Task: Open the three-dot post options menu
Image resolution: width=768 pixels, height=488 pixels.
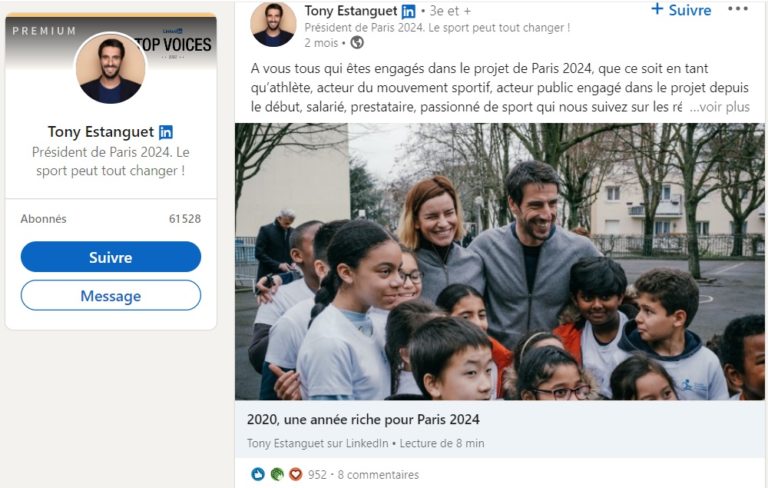Action: [x=738, y=9]
